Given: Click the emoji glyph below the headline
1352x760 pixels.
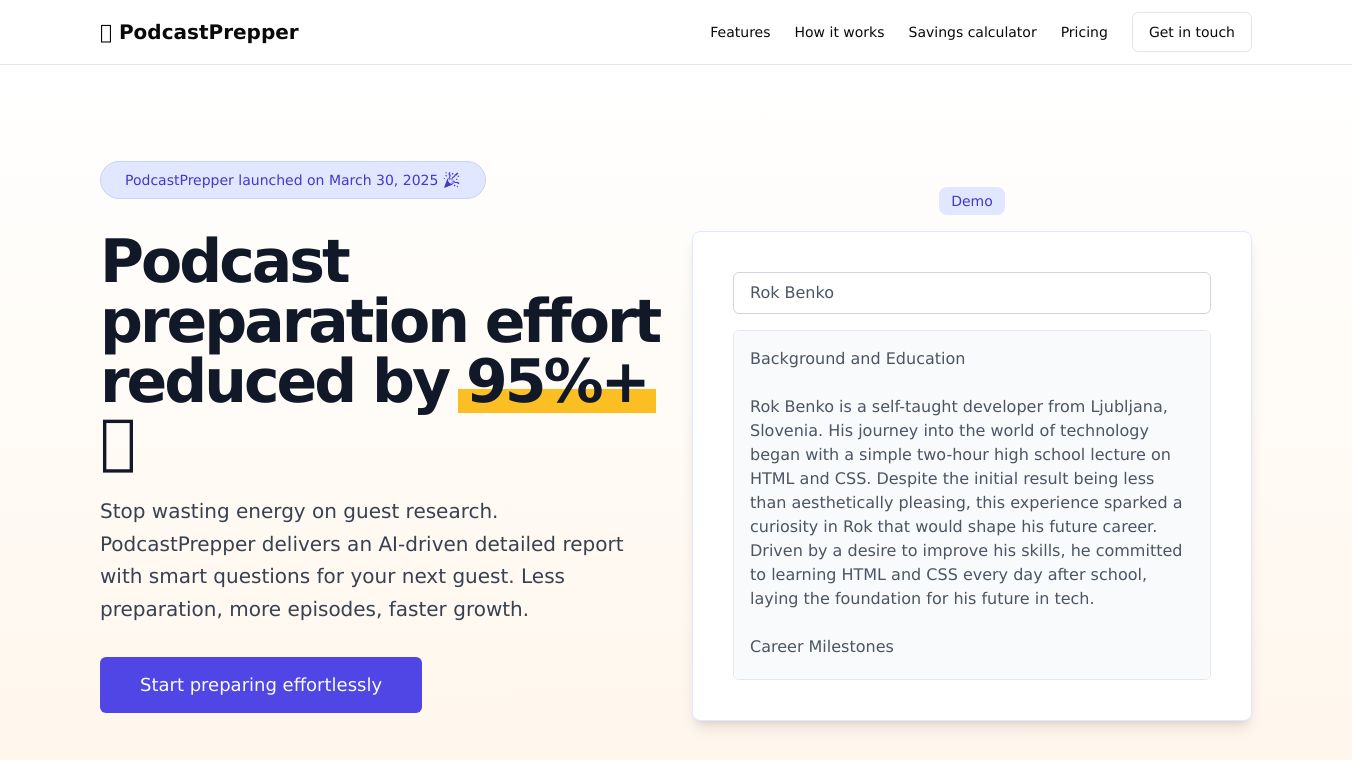Looking at the screenshot, I should [x=118, y=446].
